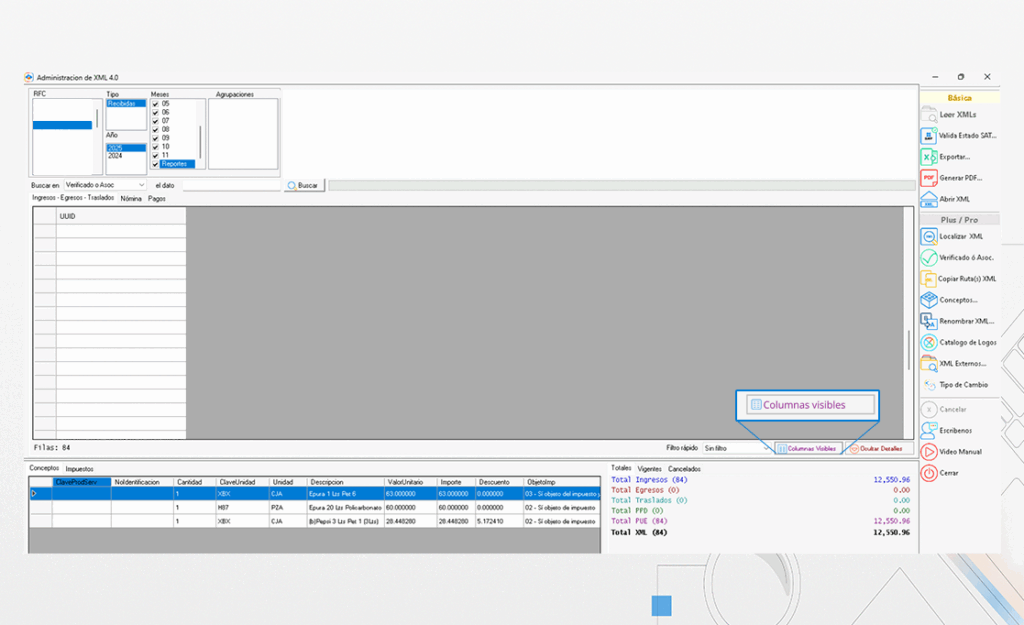Viewport: 1024px width, 625px height.
Task: Click the Columnas Visibles button
Action: click(x=810, y=448)
